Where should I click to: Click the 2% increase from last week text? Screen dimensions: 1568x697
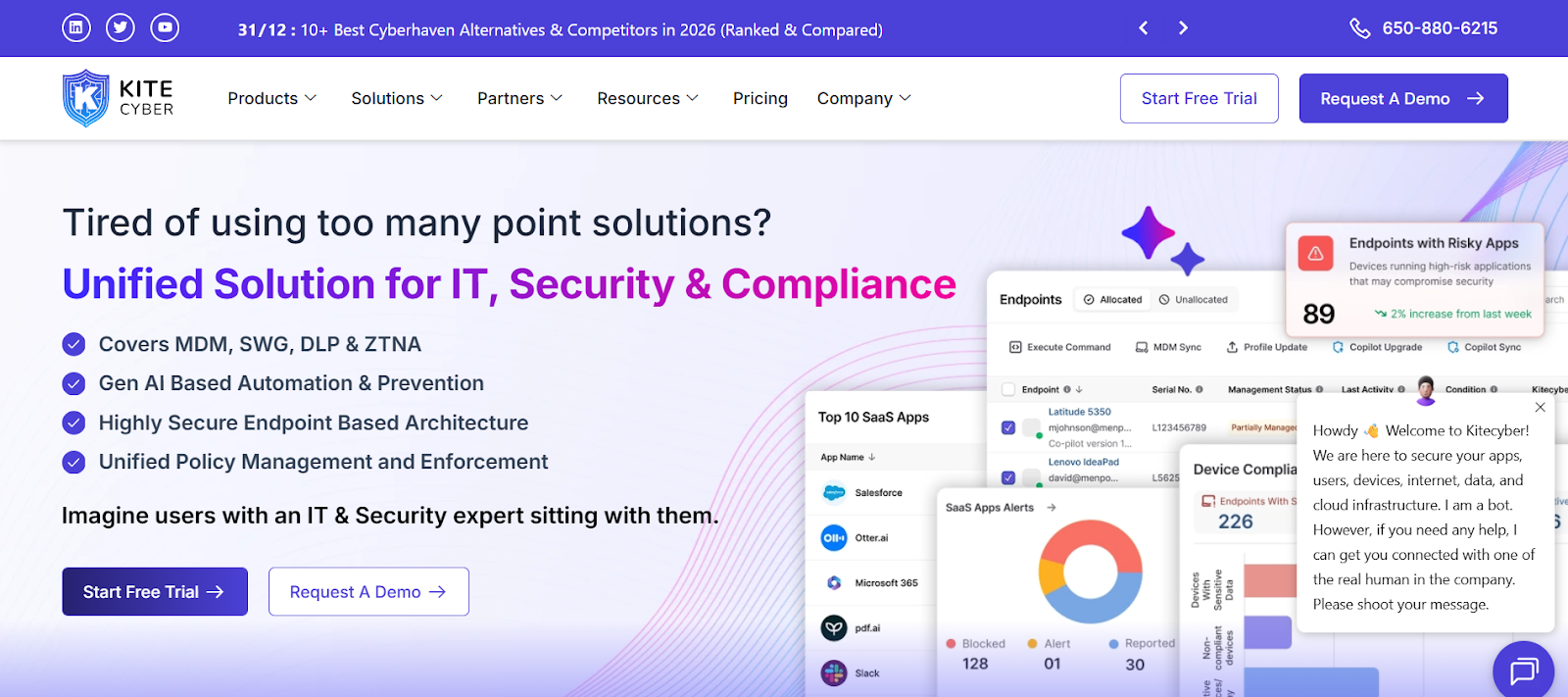[1460, 314]
